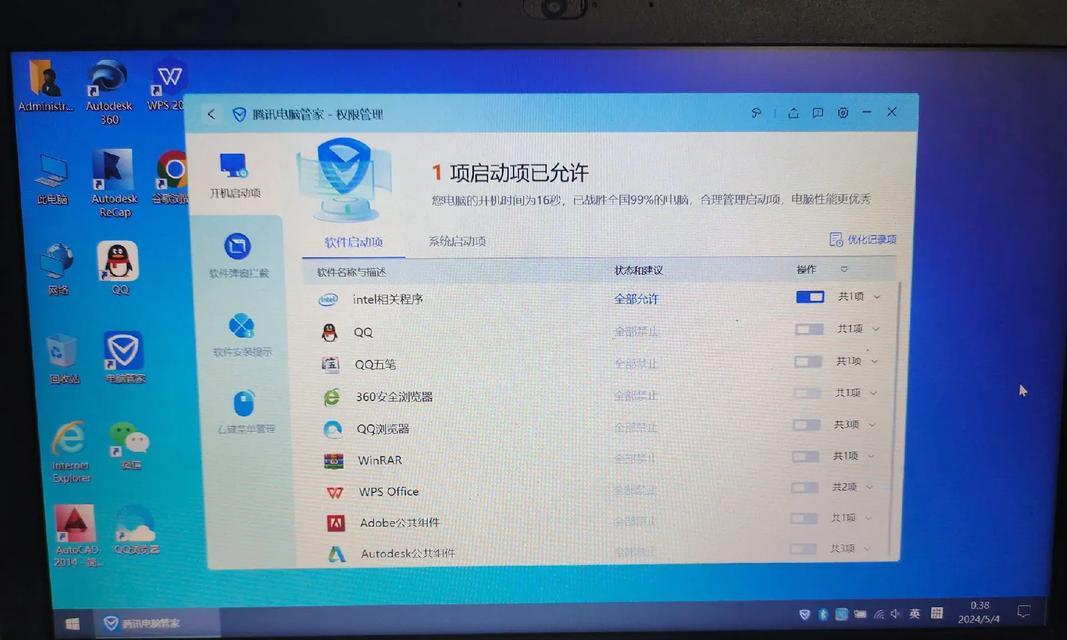Turn on the QQ五笔 startup toggle
This screenshot has height=640, width=1067.
pos(808,361)
